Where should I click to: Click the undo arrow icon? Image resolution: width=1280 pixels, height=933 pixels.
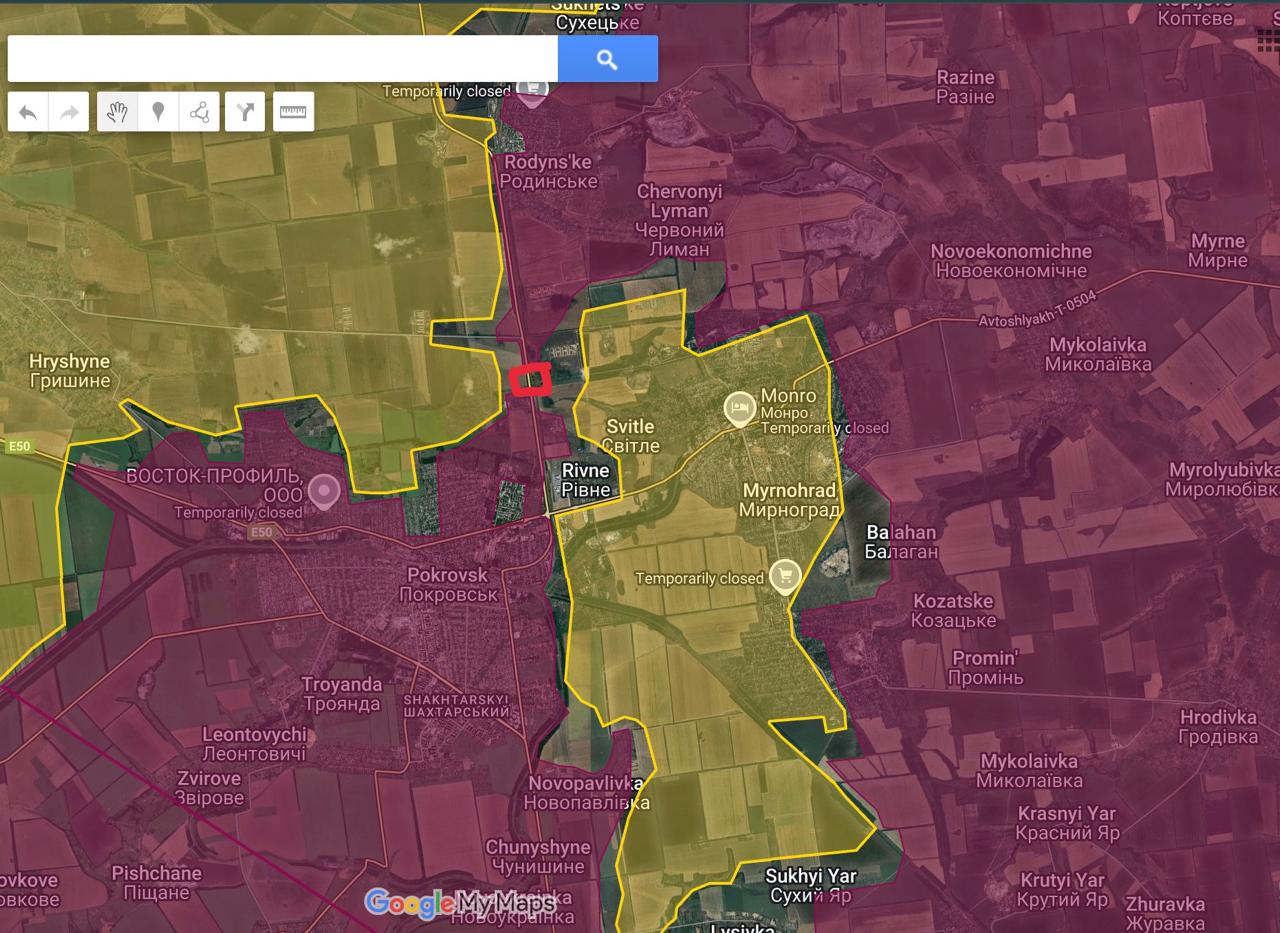[28, 112]
